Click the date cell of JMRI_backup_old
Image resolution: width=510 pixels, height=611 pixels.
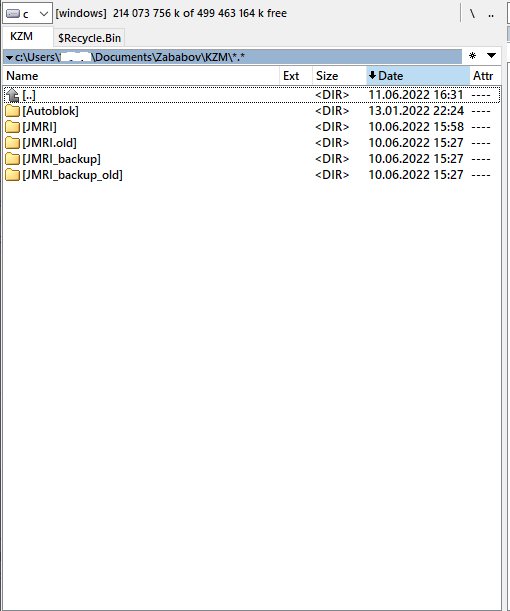416,175
